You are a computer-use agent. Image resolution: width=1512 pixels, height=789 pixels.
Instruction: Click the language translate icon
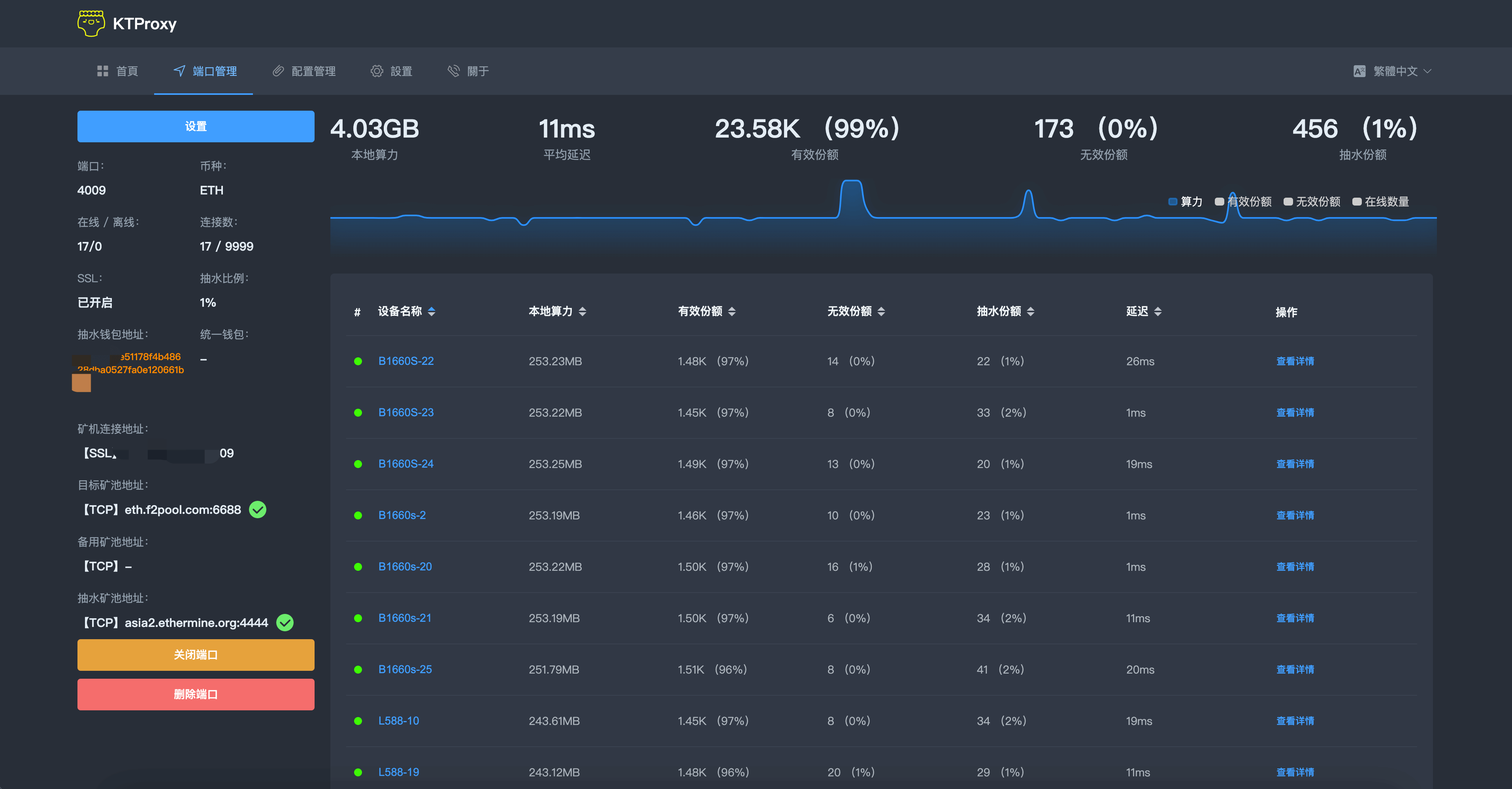[1359, 71]
